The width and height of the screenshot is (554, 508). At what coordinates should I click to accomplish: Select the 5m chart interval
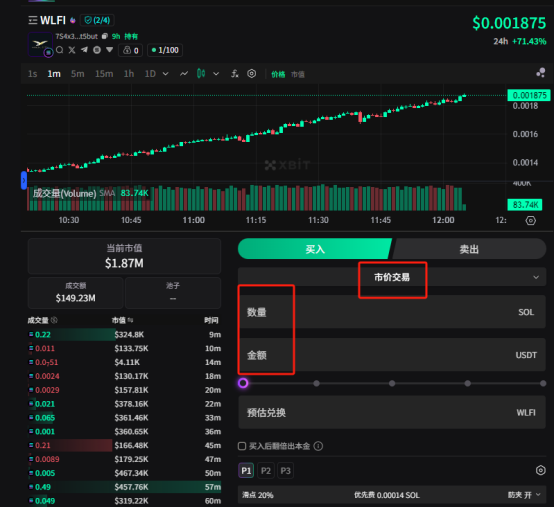[x=78, y=74]
